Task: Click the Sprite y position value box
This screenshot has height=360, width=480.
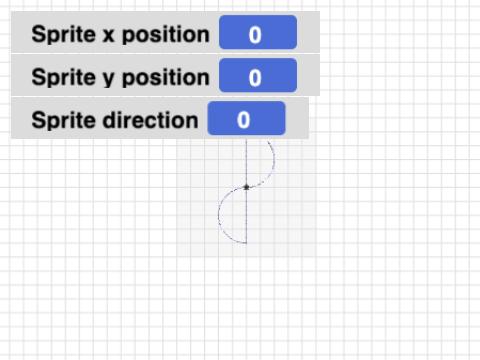Action: (x=258, y=75)
